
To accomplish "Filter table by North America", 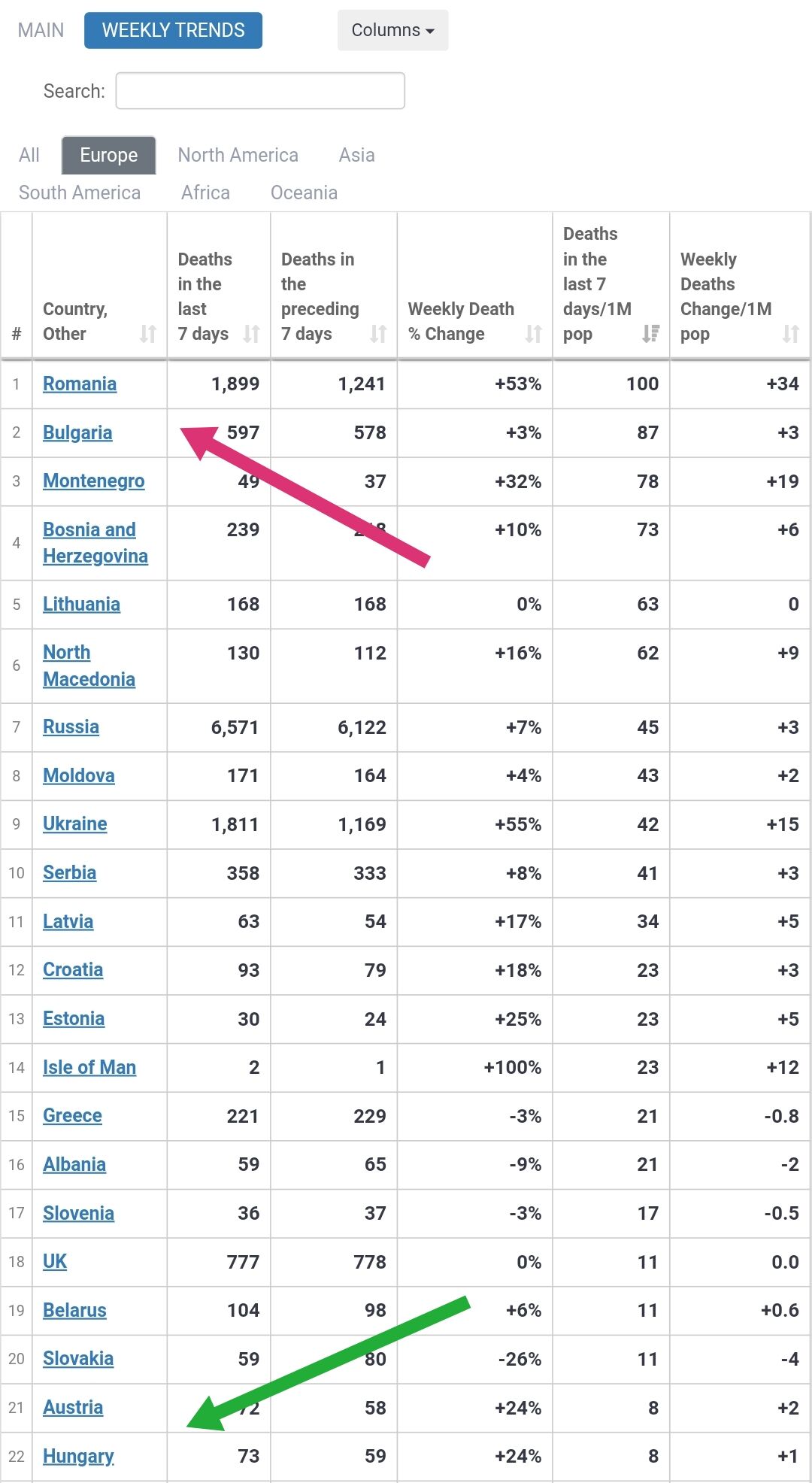I will (238, 155).
